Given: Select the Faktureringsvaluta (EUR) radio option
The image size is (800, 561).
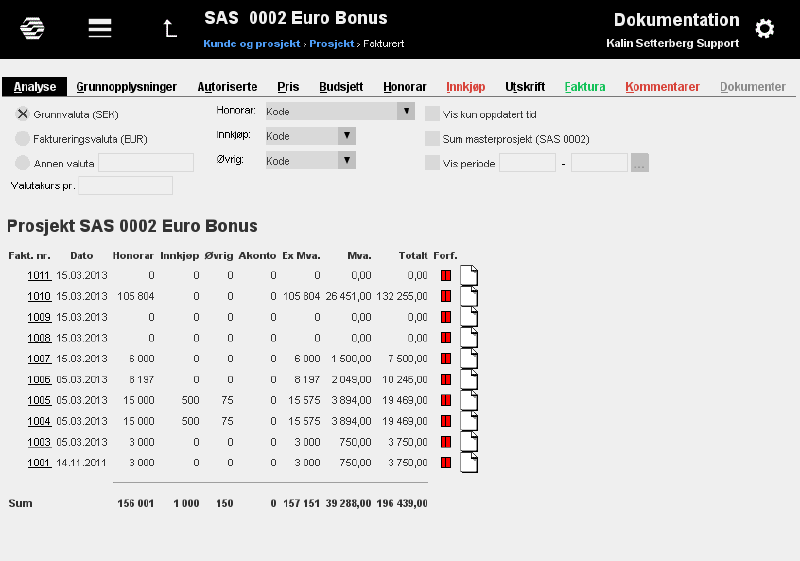Looking at the screenshot, I should (22, 138).
